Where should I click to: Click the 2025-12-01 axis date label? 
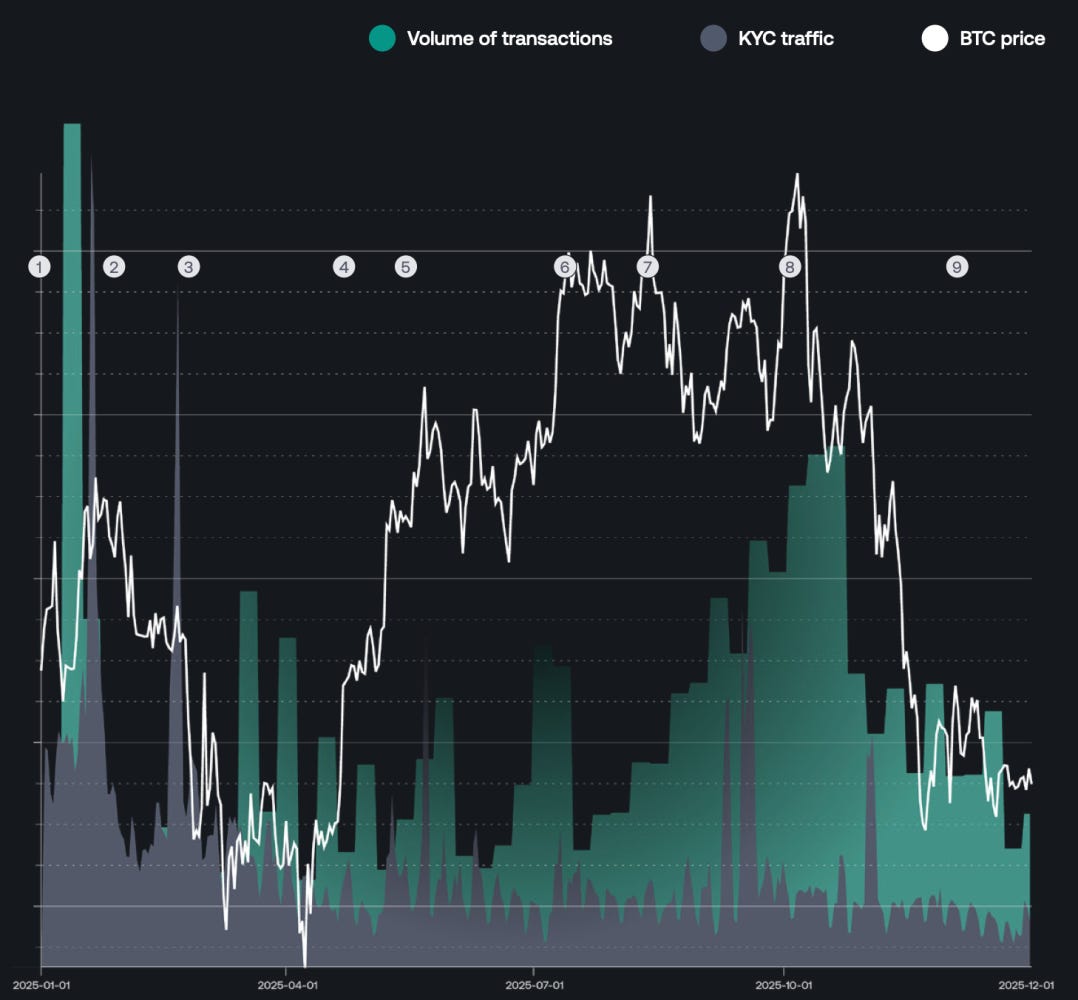1025,985
